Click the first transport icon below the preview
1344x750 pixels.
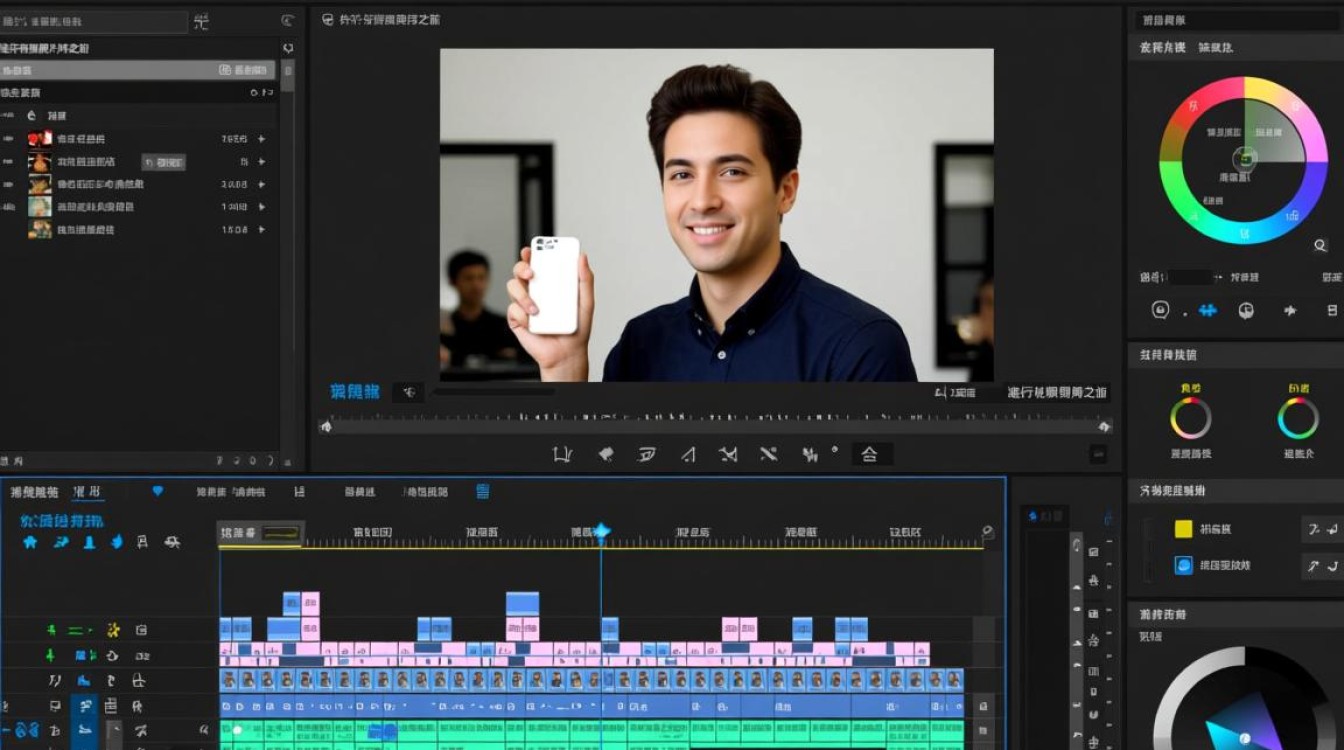(x=562, y=454)
